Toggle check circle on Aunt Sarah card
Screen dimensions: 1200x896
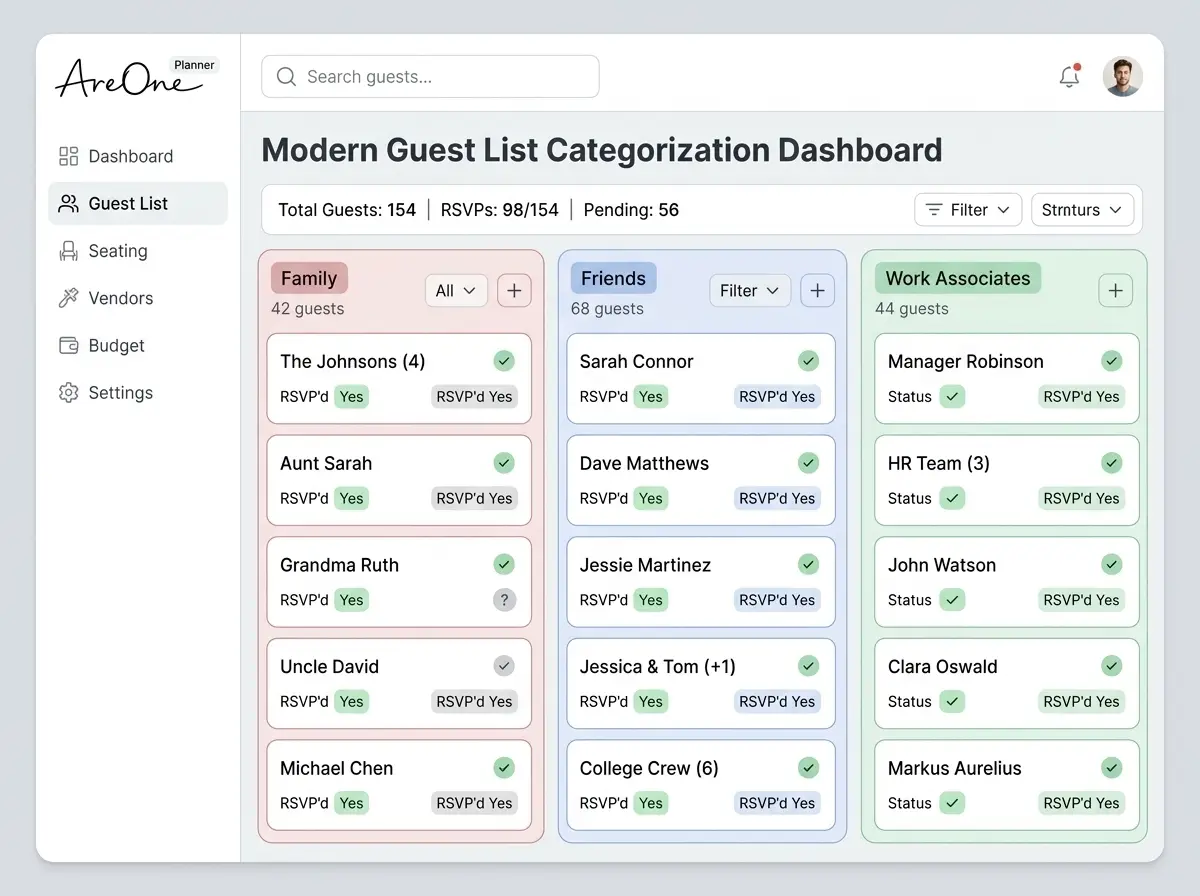click(x=504, y=463)
